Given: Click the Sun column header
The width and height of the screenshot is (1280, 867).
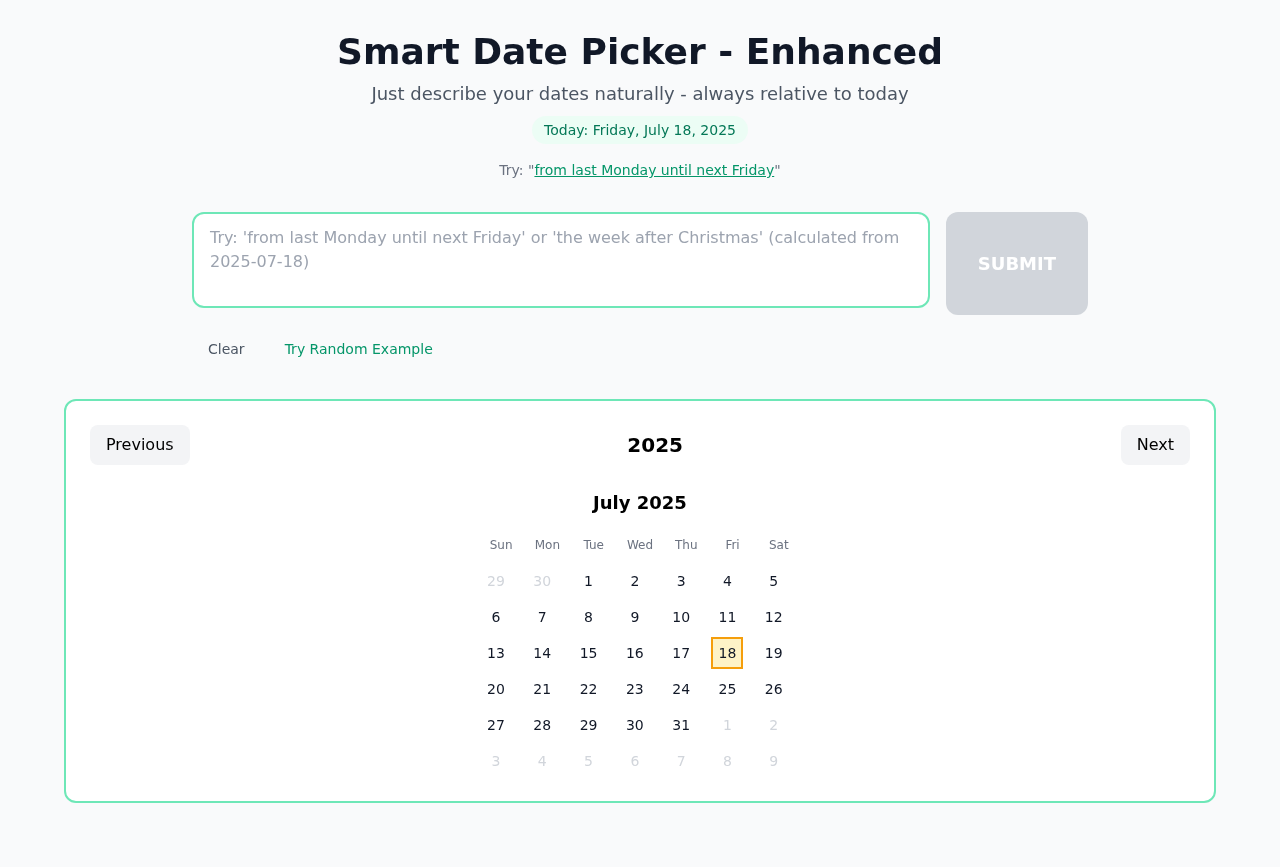Looking at the screenshot, I should pyautogui.click(x=500, y=545).
